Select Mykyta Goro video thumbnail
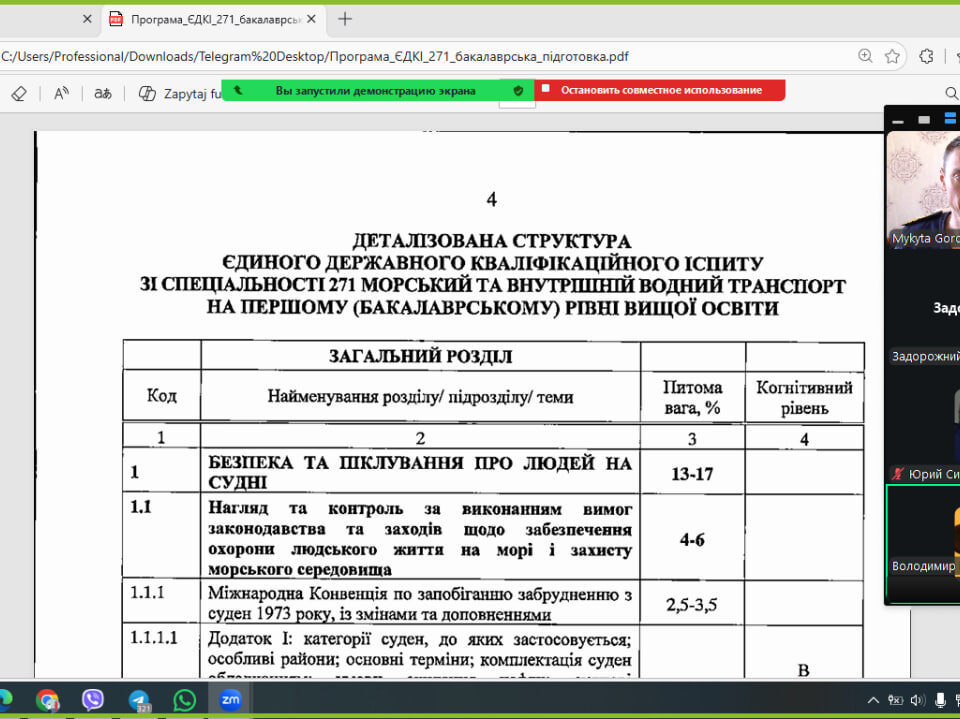The image size is (960, 719). tap(923, 189)
